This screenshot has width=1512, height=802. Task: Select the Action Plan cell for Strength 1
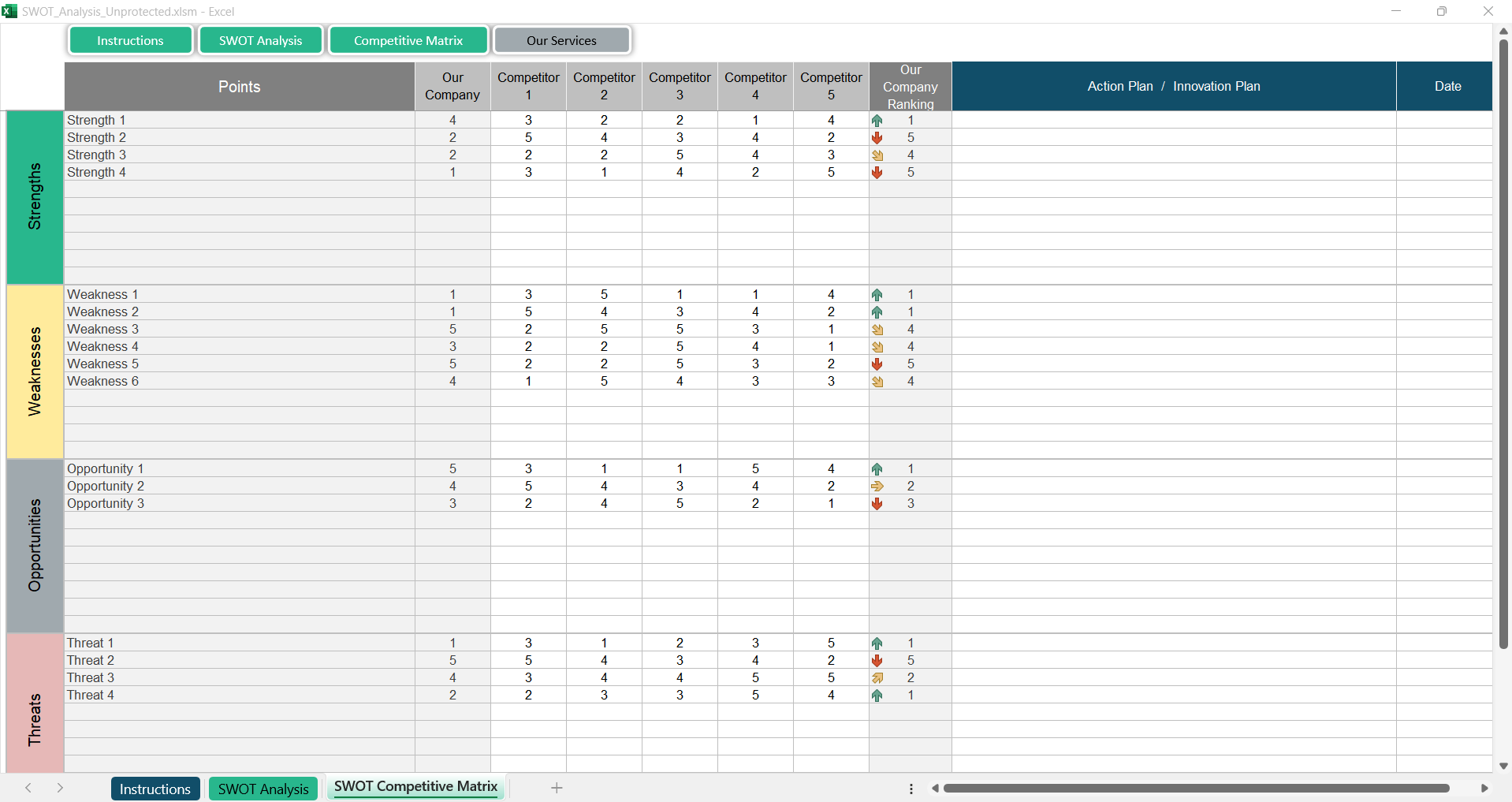tap(1173, 121)
